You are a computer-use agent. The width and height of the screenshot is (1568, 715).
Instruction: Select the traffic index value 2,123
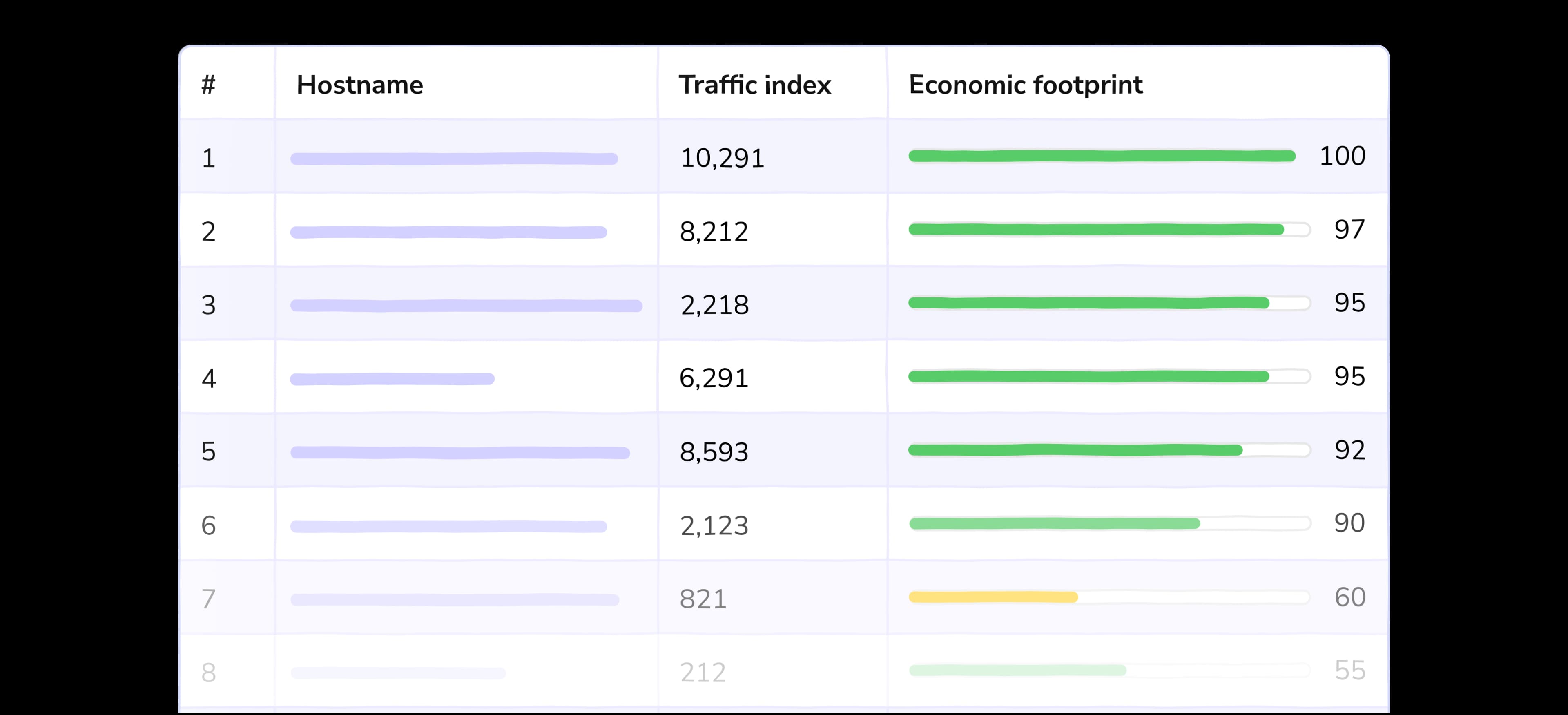[714, 525]
